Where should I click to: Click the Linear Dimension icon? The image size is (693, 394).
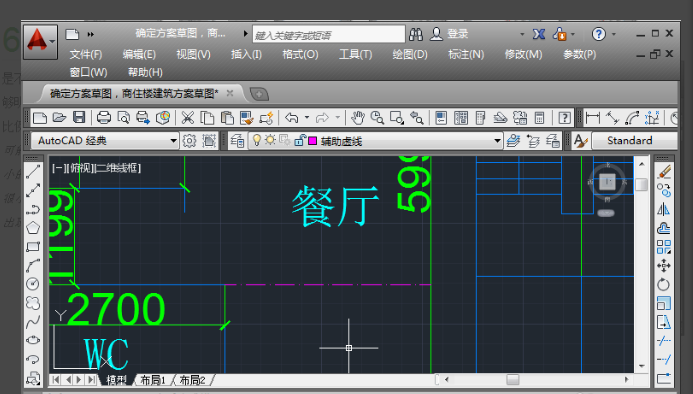coord(593,118)
